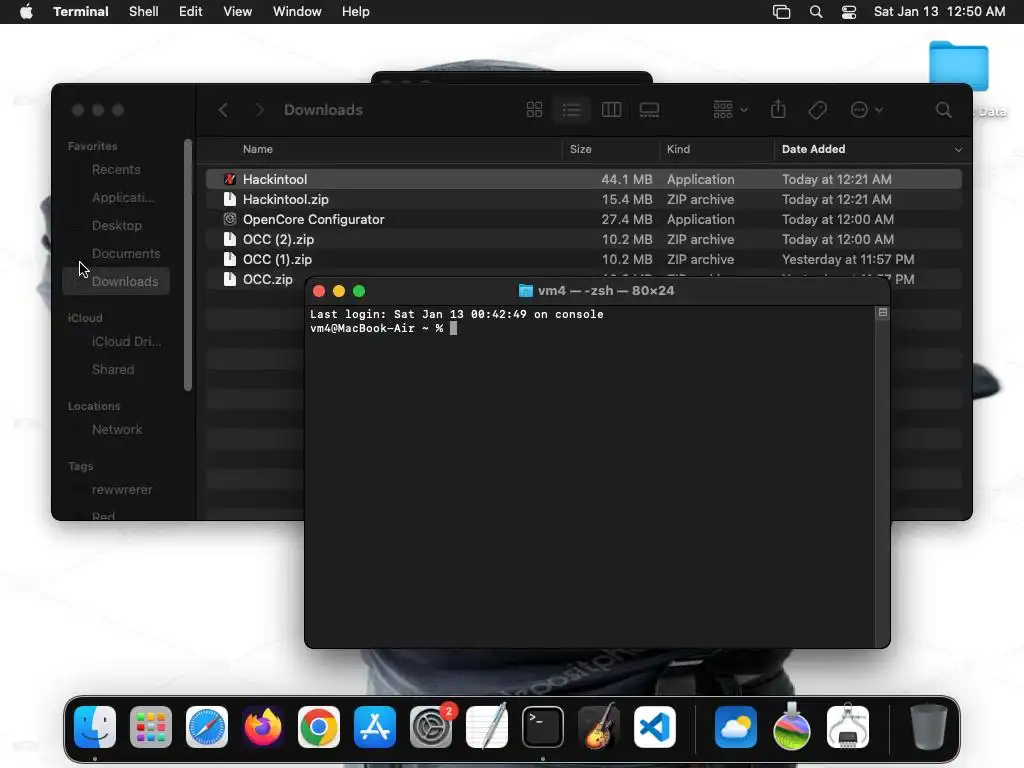Open Finder from the Dock

(x=95, y=727)
